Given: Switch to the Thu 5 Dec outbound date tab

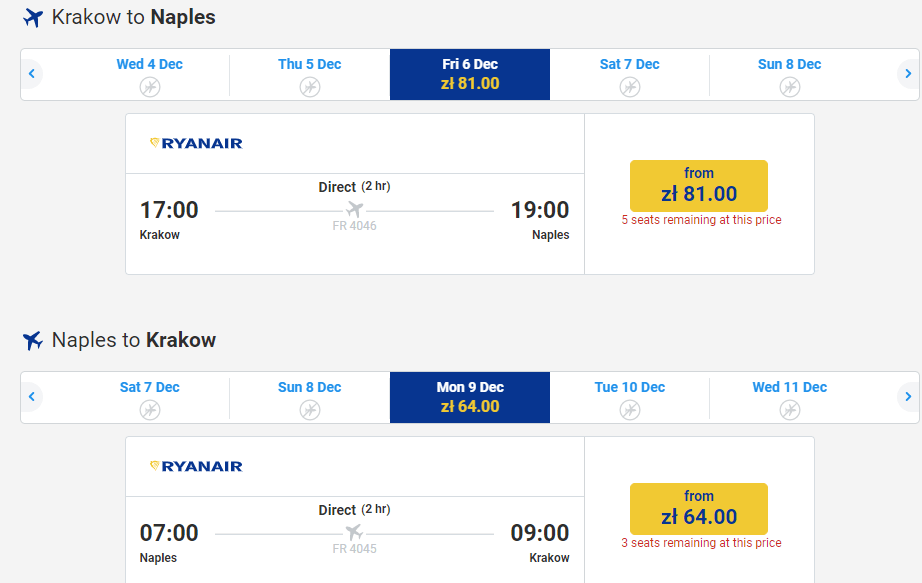Looking at the screenshot, I should 309,74.
